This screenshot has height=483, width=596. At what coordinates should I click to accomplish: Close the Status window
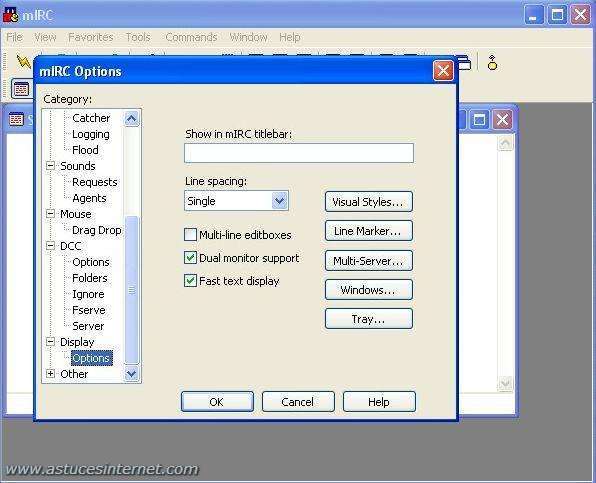(x=502, y=120)
